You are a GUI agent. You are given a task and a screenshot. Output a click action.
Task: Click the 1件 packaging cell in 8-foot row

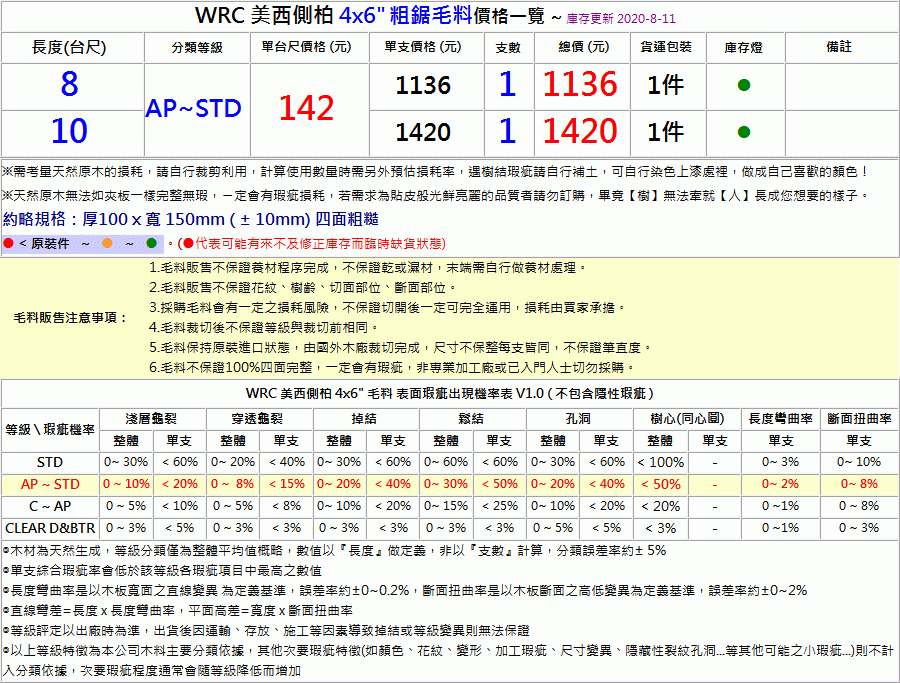pyautogui.click(x=666, y=86)
